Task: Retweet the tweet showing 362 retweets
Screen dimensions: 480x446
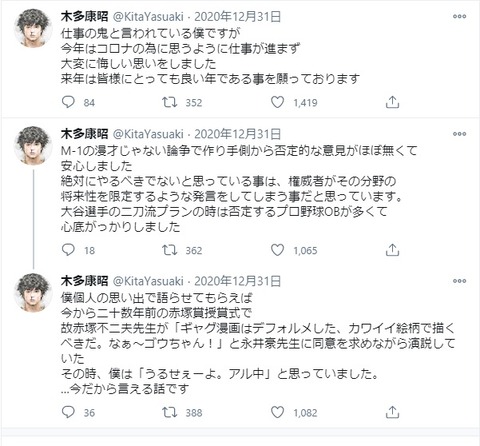Action: point(170,250)
